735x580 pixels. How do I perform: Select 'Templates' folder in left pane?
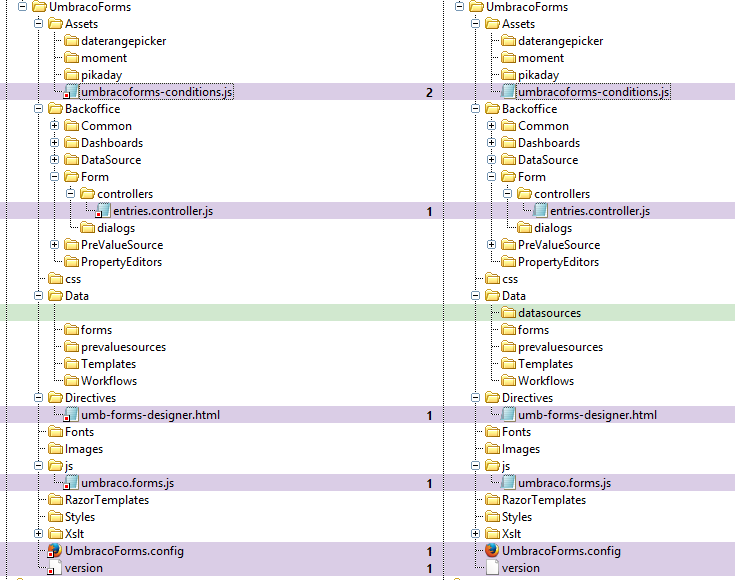click(108, 364)
